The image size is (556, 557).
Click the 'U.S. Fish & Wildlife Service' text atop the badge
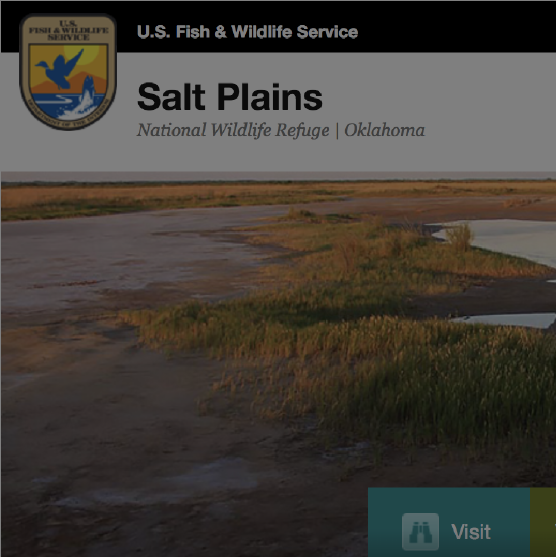[x=68, y=31]
